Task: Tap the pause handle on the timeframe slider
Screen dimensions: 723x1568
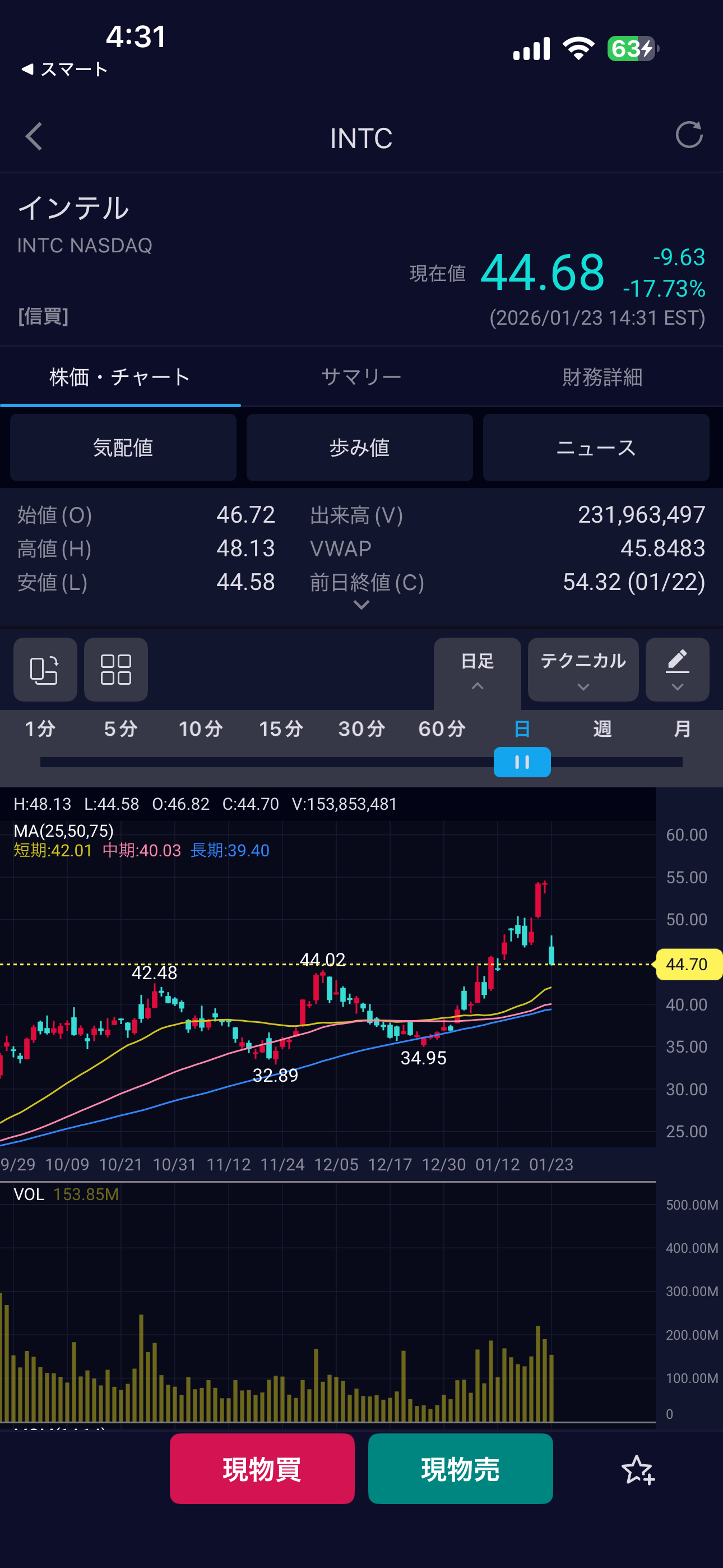Action: [x=522, y=762]
